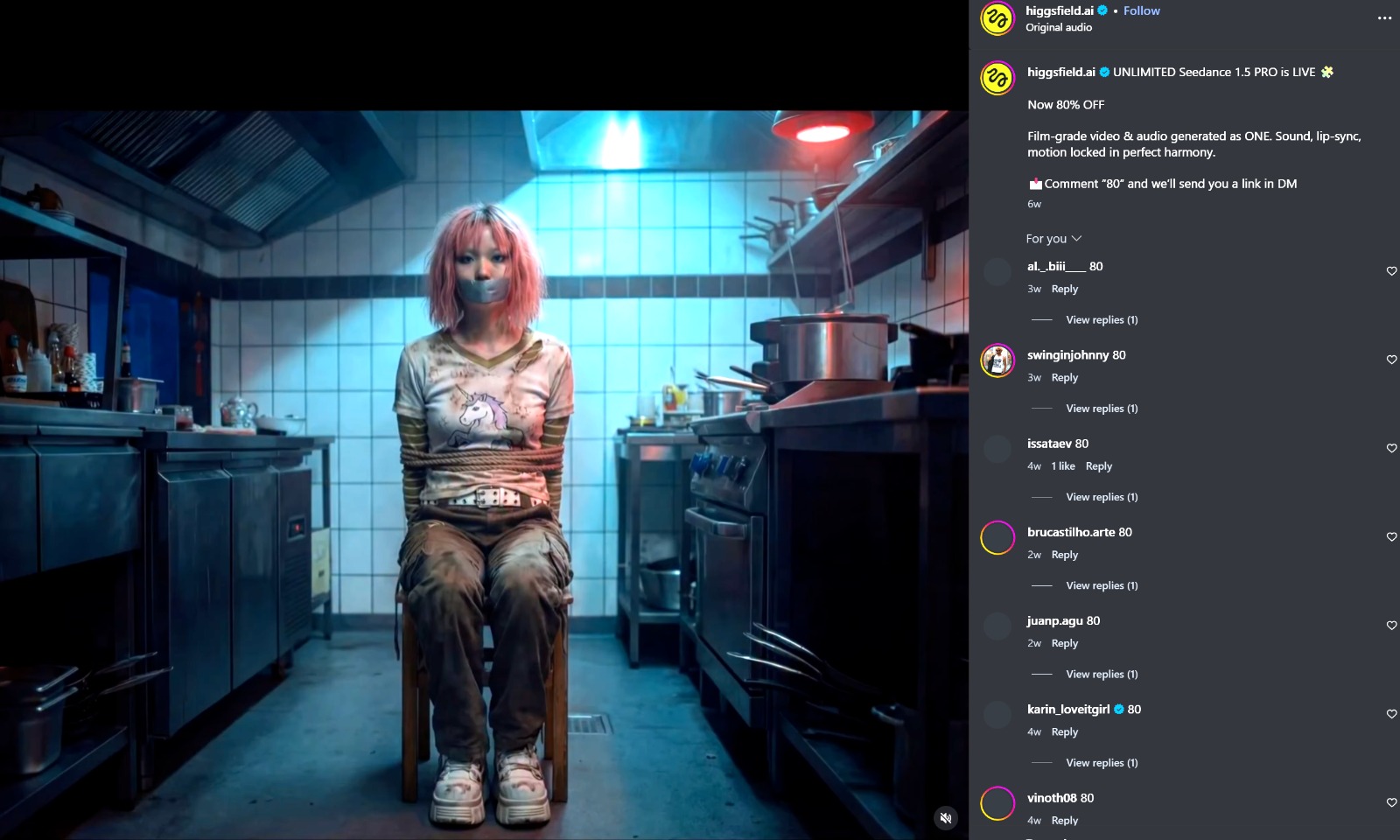Reply to al._.biii___'s comment

coord(1065,289)
